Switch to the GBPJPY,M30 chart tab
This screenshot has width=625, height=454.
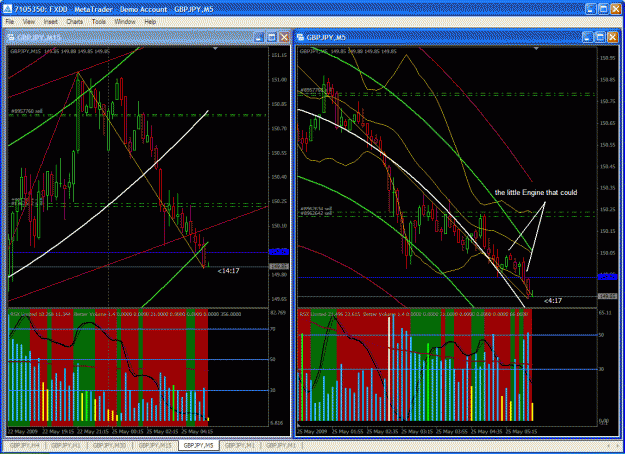[x=109, y=446]
